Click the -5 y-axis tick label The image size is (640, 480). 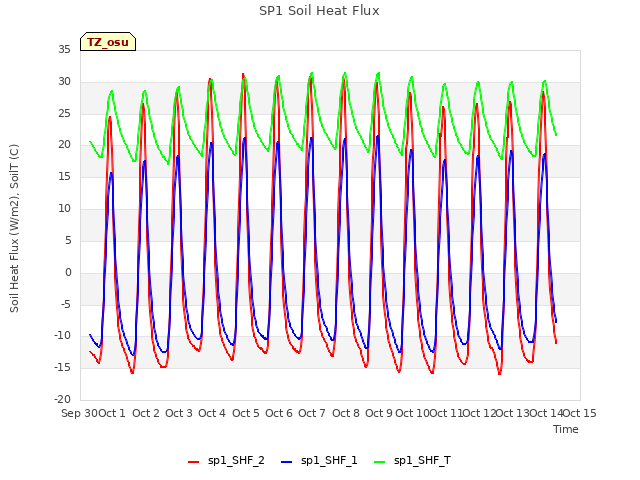coord(65,304)
